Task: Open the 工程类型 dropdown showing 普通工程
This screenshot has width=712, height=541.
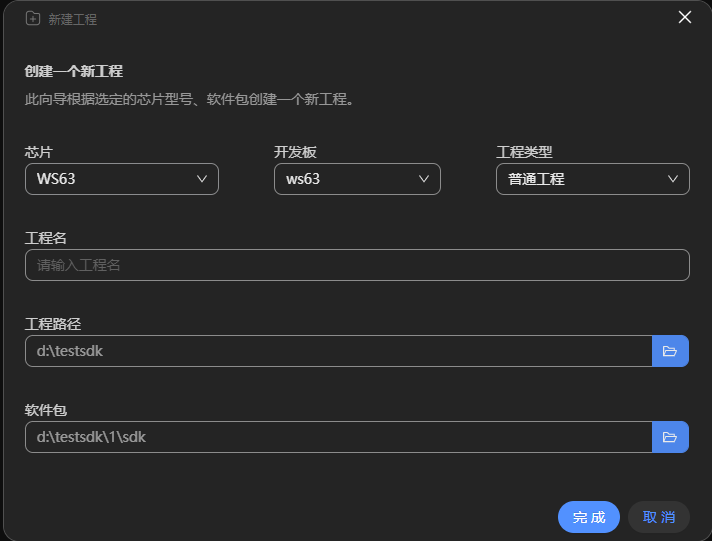Action: [x=592, y=179]
